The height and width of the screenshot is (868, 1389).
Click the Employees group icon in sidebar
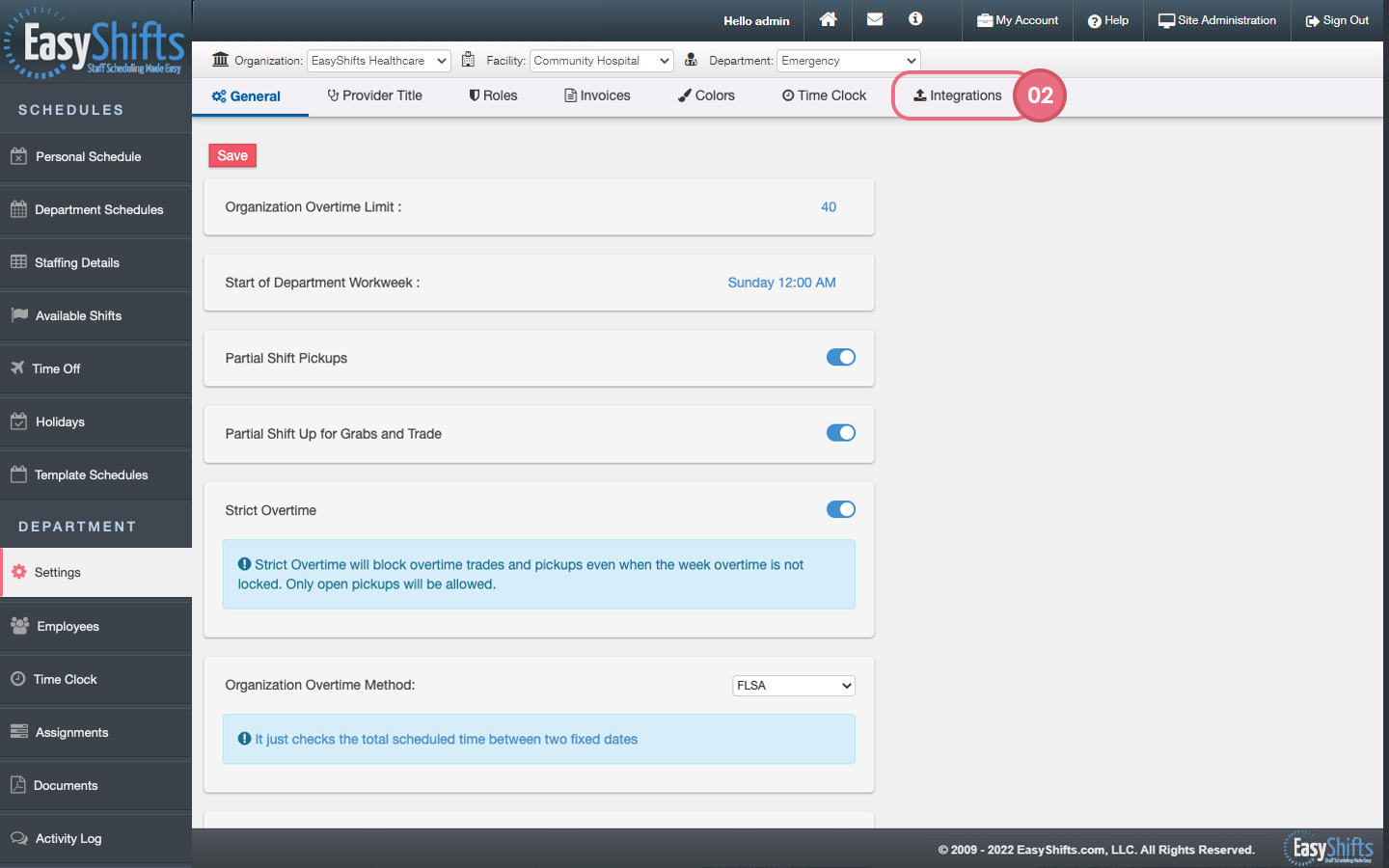tap(19, 625)
